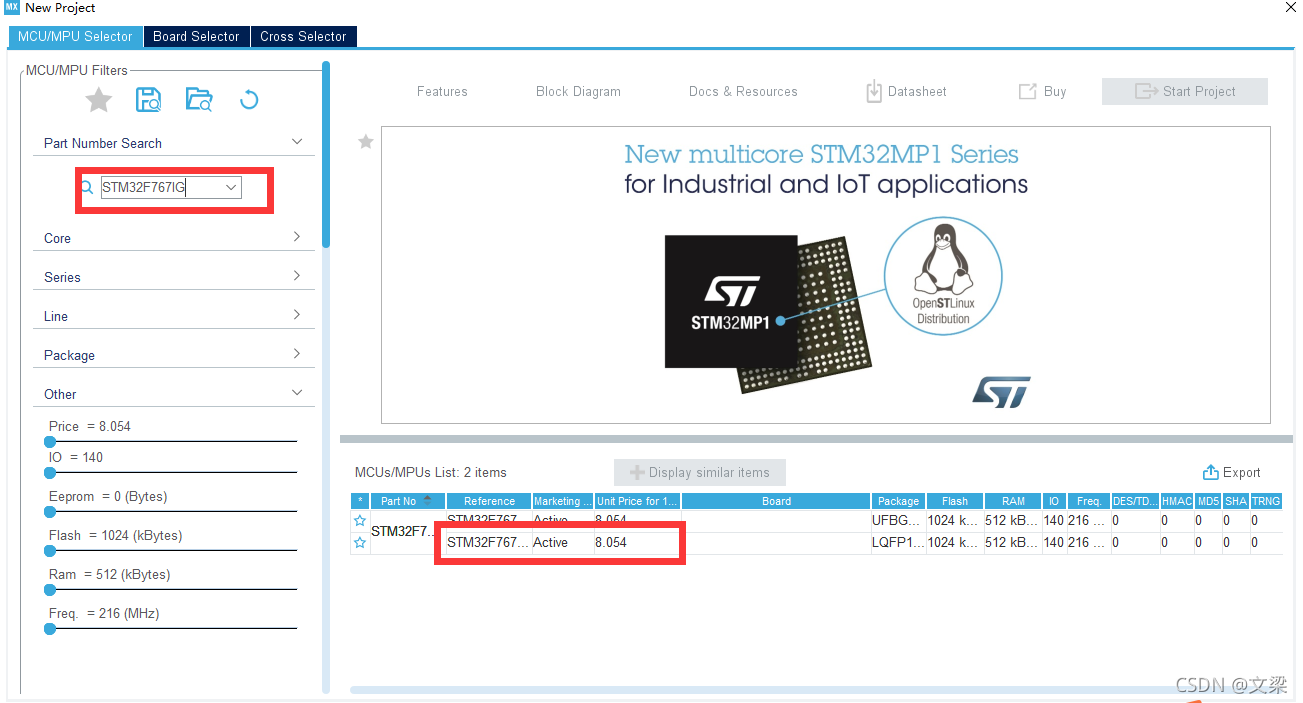Sort by the Board column header
The height and width of the screenshot is (703, 1303).
click(776, 501)
